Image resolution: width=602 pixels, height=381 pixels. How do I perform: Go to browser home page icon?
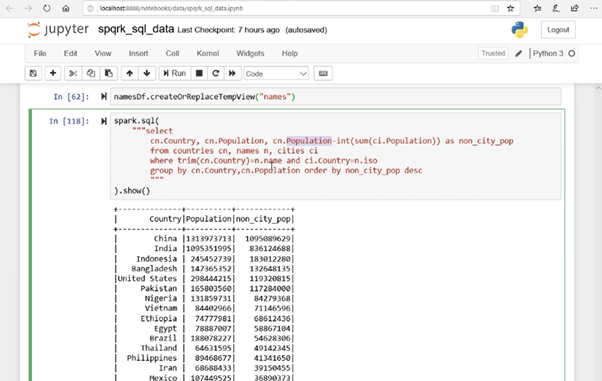pos(66,8)
